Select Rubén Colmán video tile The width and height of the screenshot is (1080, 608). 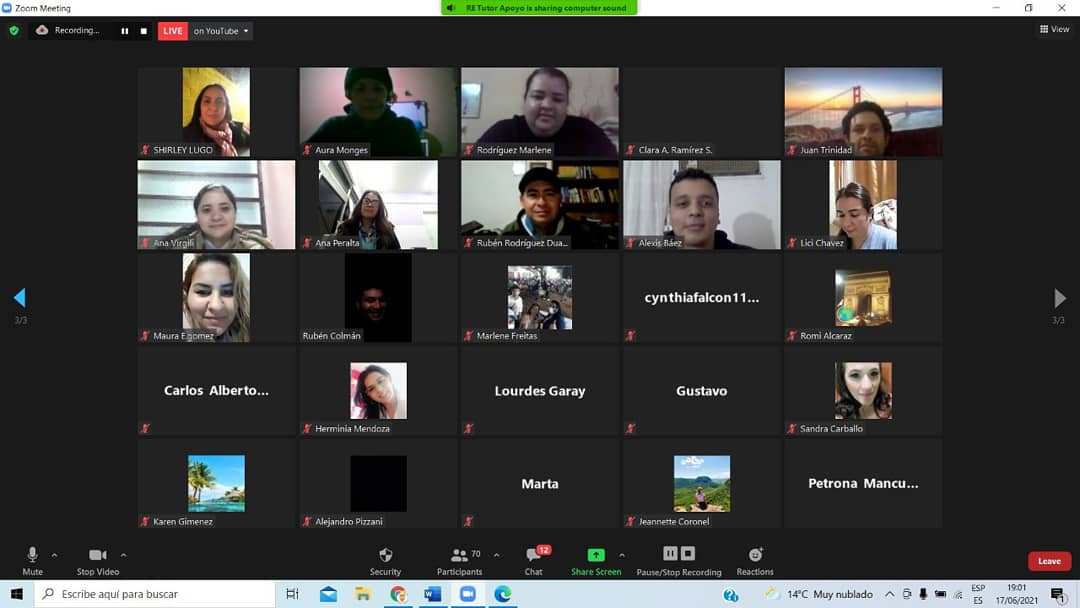[378, 297]
